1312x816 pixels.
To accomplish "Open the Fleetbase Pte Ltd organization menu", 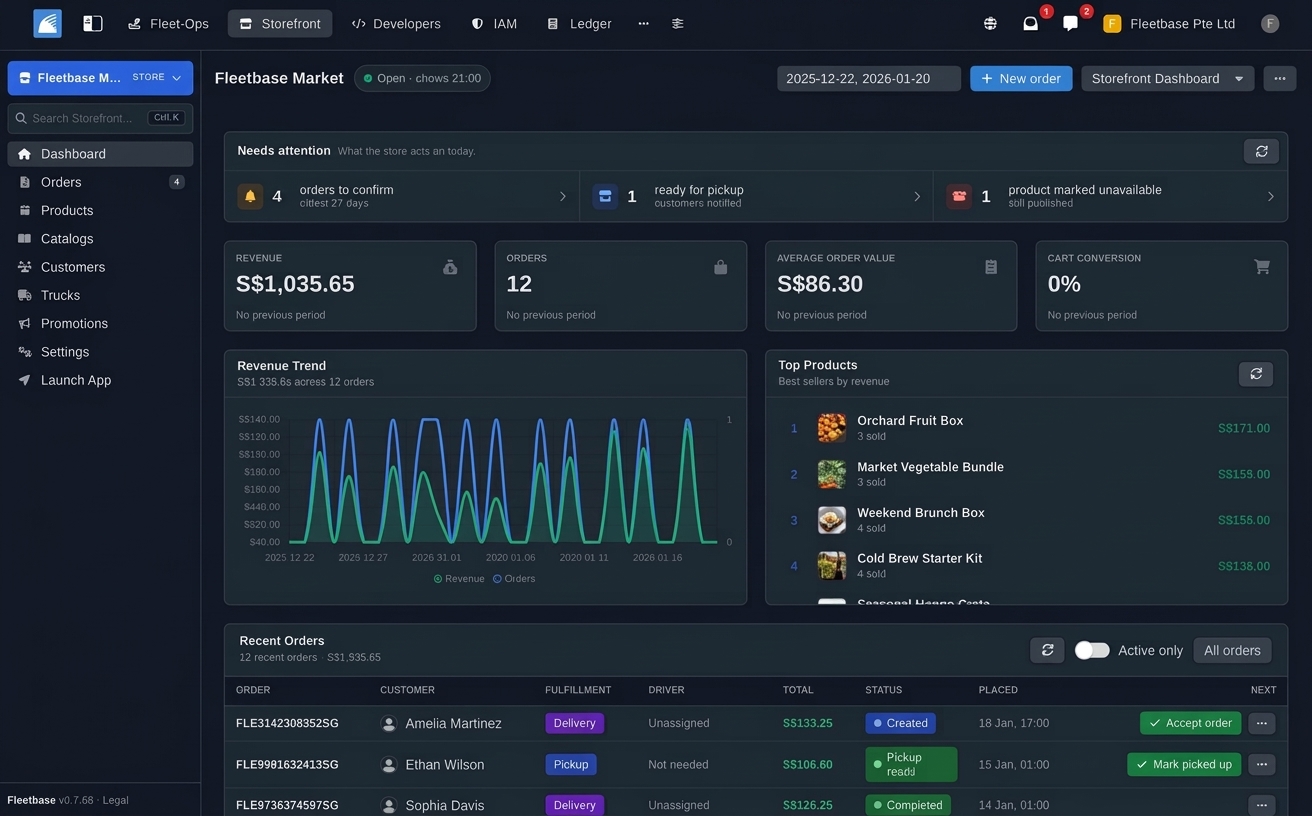I will tap(1169, 23).
